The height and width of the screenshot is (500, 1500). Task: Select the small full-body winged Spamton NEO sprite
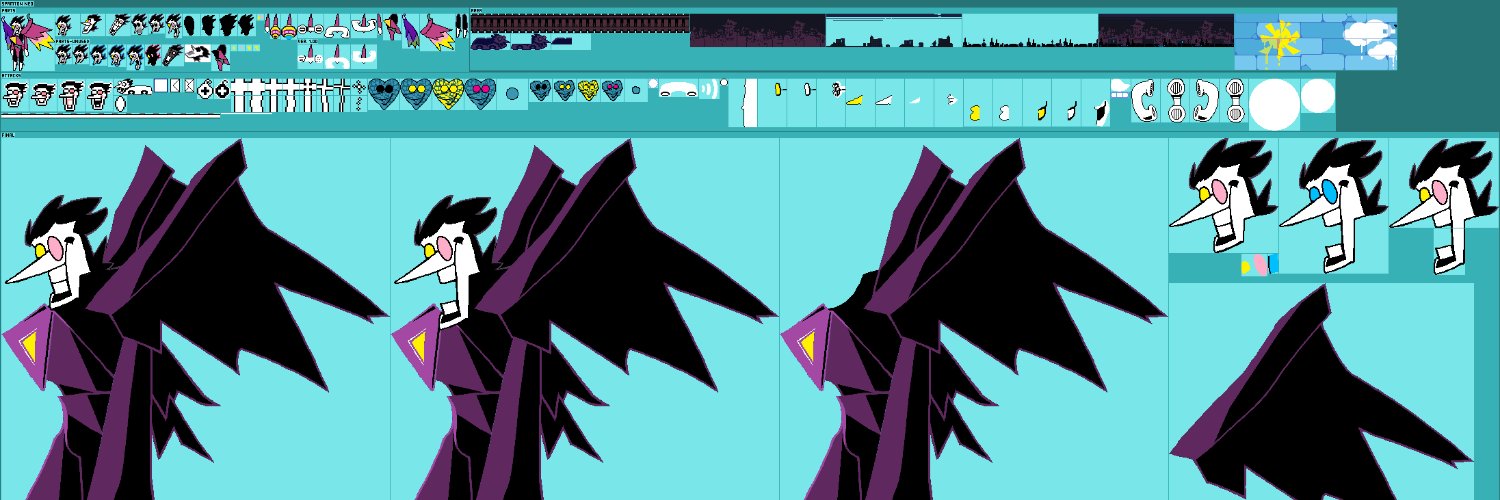[27, 42]
